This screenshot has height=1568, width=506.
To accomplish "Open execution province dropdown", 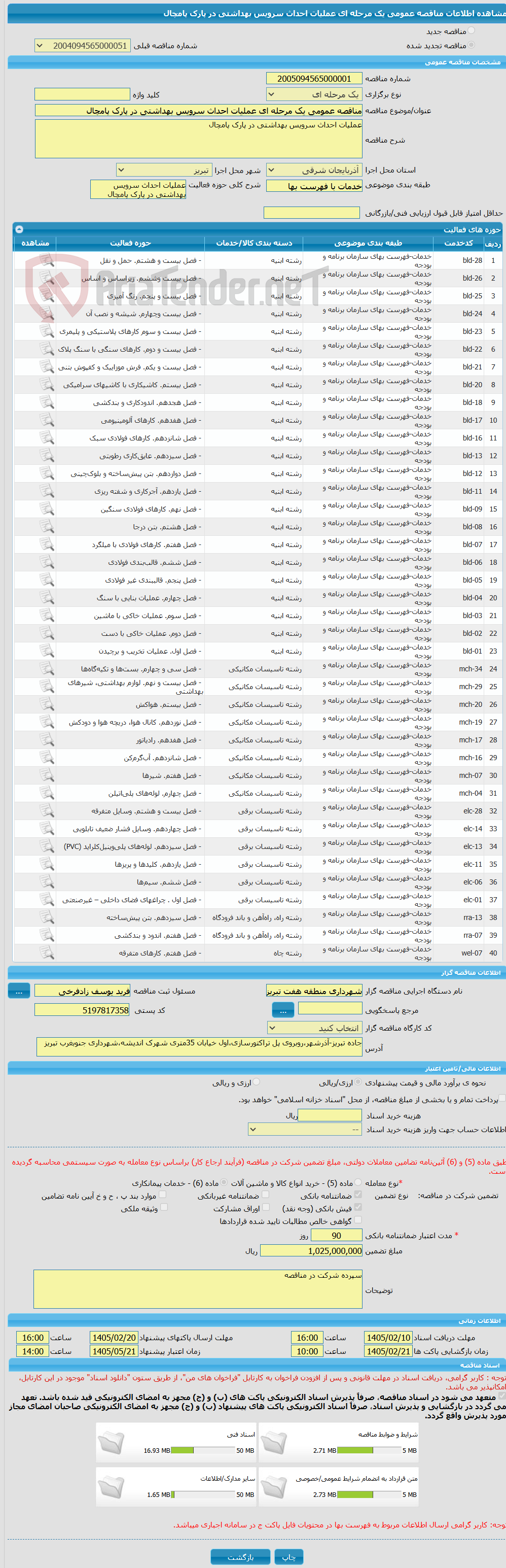I will [314, 171].
